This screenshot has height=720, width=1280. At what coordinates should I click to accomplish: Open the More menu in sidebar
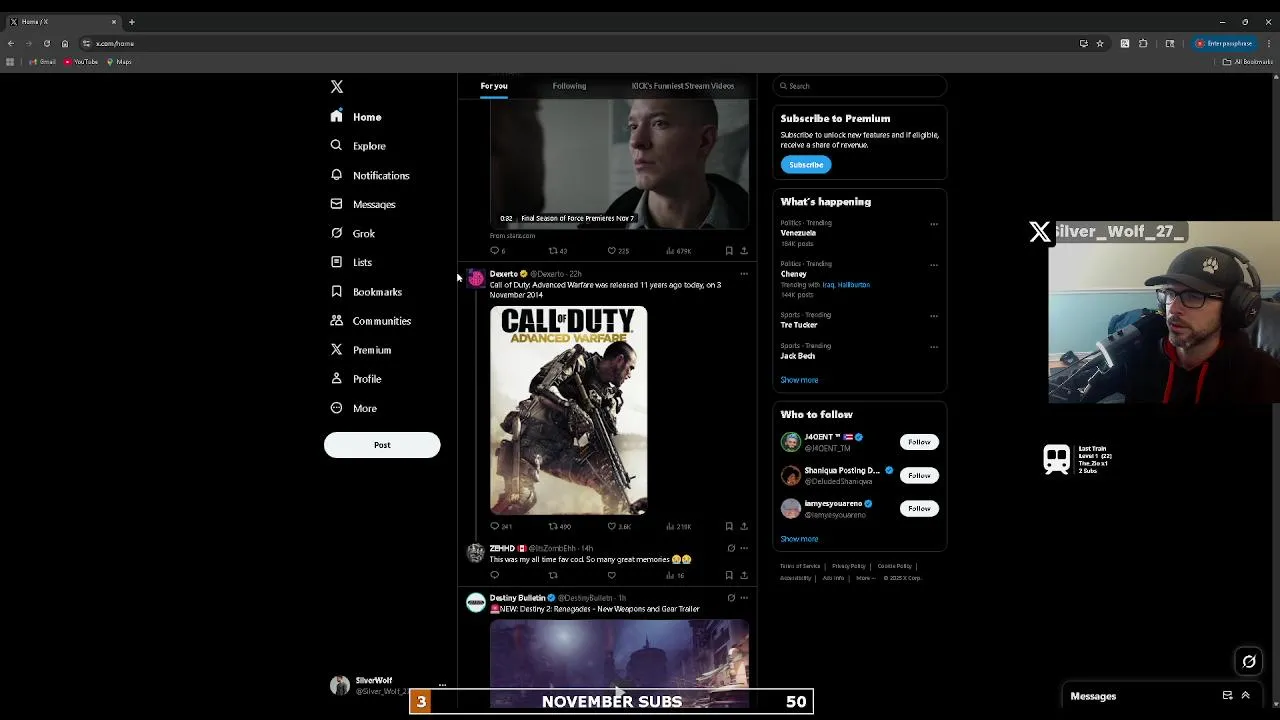355,408
